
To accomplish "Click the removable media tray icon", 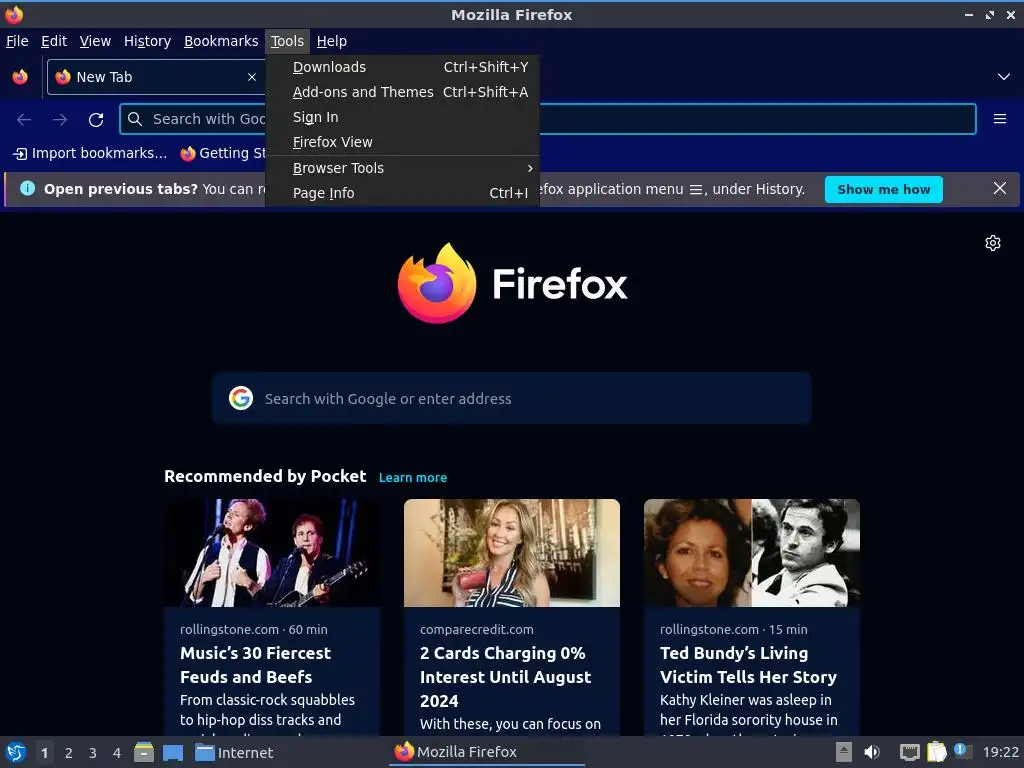I will [844, 752].
